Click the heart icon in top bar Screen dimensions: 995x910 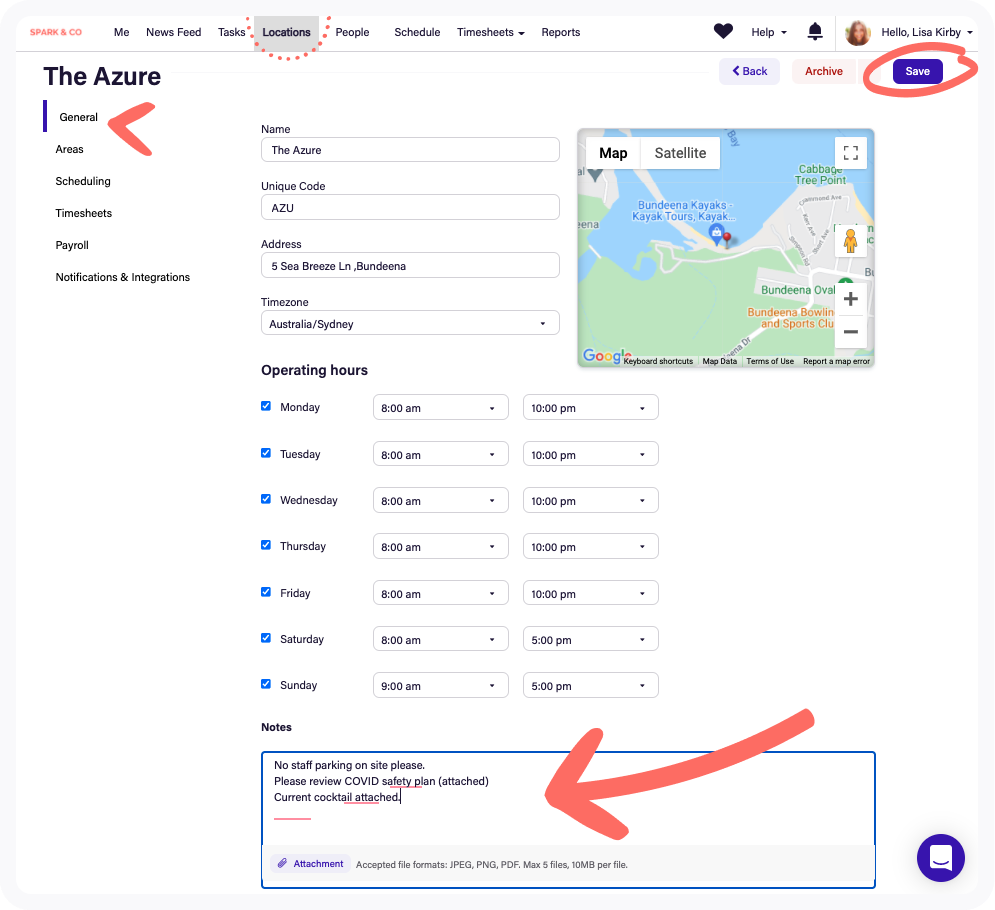coord(723,32)
